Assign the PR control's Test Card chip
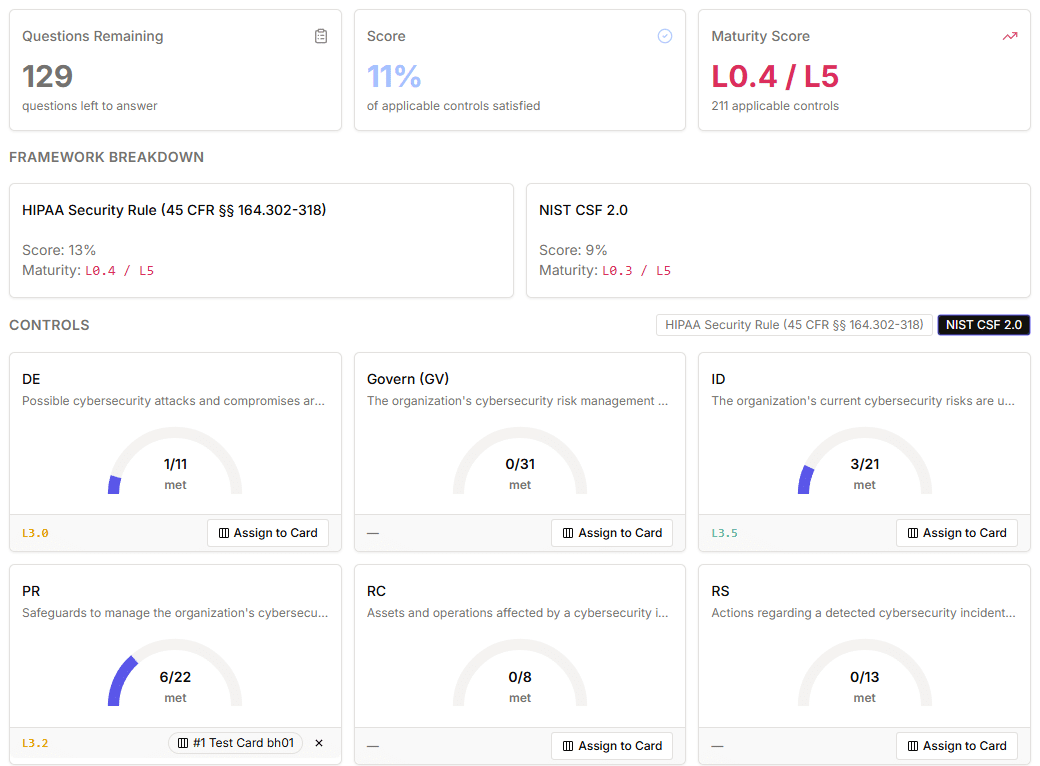 coord(236,743)
